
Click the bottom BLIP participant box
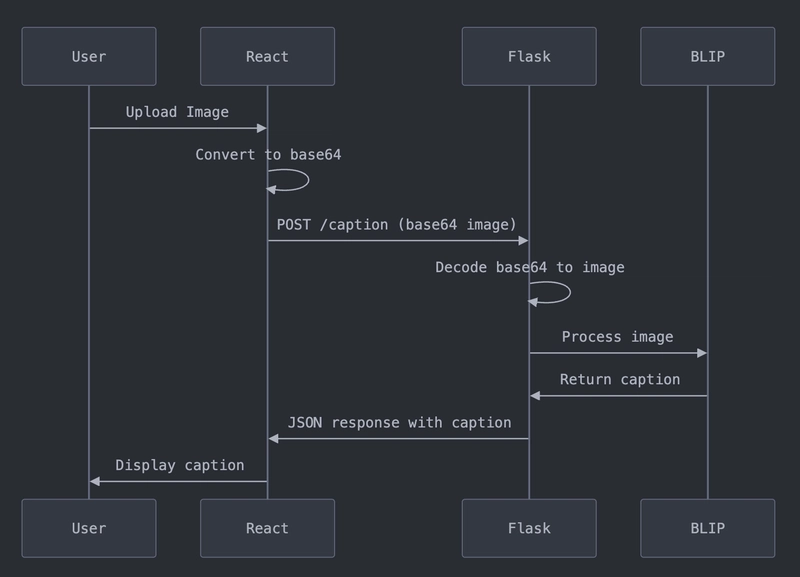708,528
